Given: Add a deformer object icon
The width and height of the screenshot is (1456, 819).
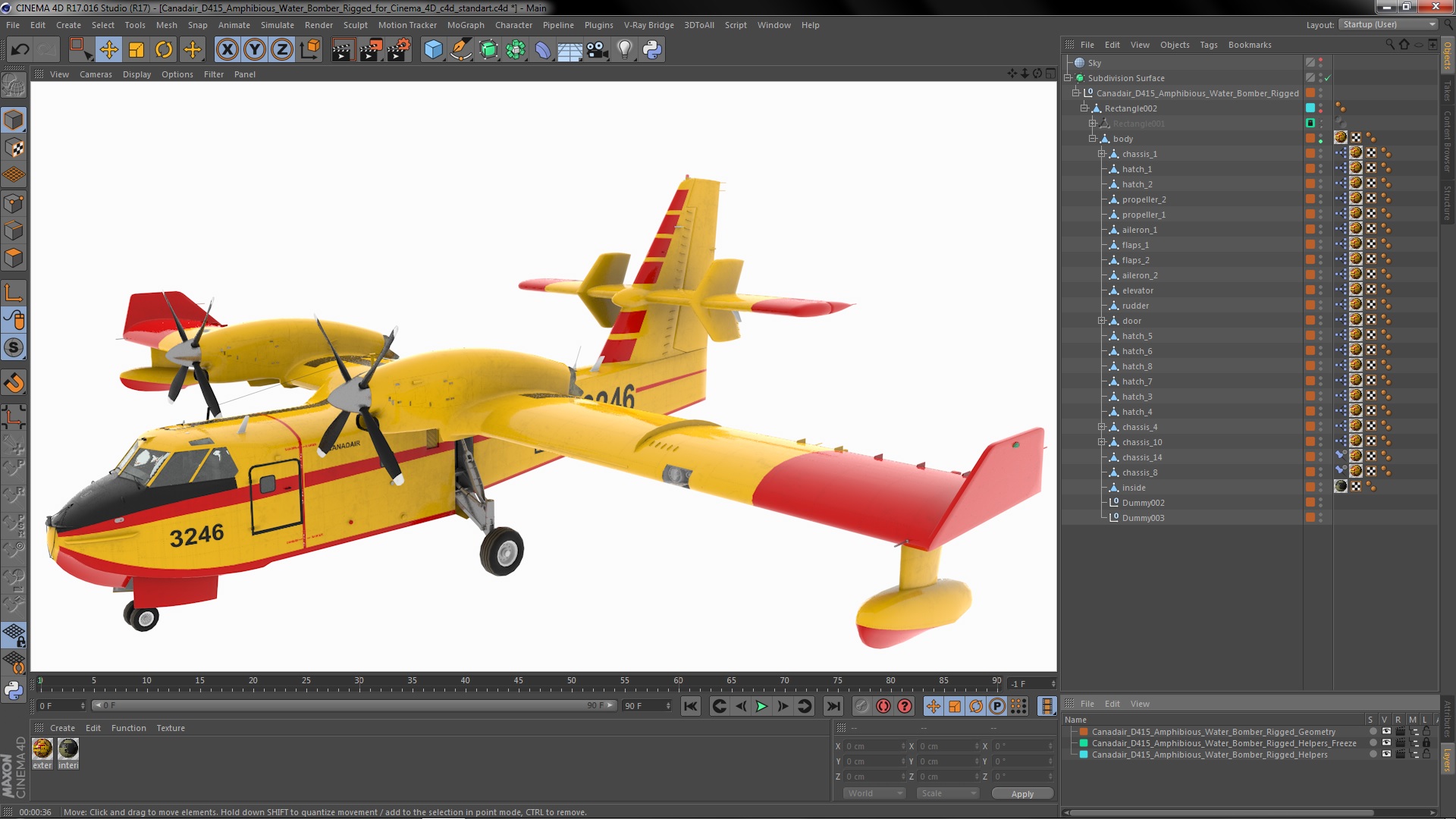Looking at the screenshot, I should coord(543,50).
